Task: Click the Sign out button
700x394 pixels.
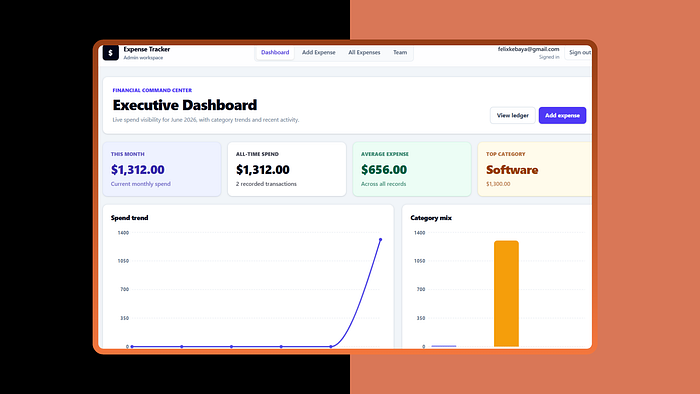Action: pos(579,53)
